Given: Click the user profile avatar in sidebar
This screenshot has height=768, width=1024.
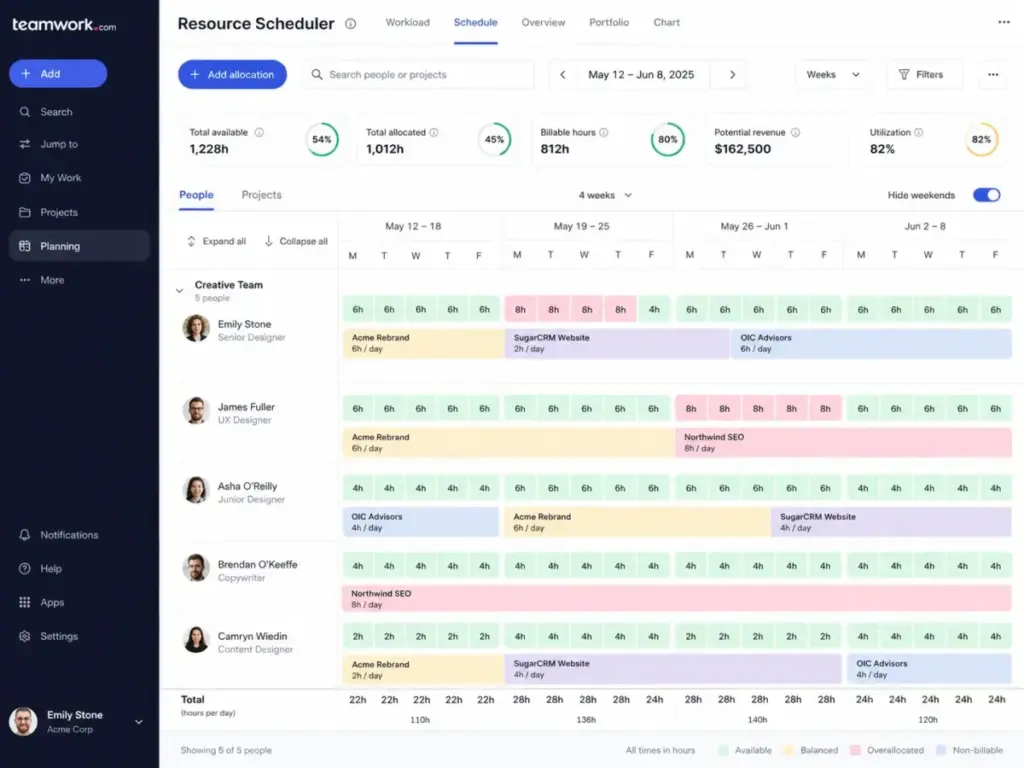Looking at the screenshot, I should [x=24, y=722].
